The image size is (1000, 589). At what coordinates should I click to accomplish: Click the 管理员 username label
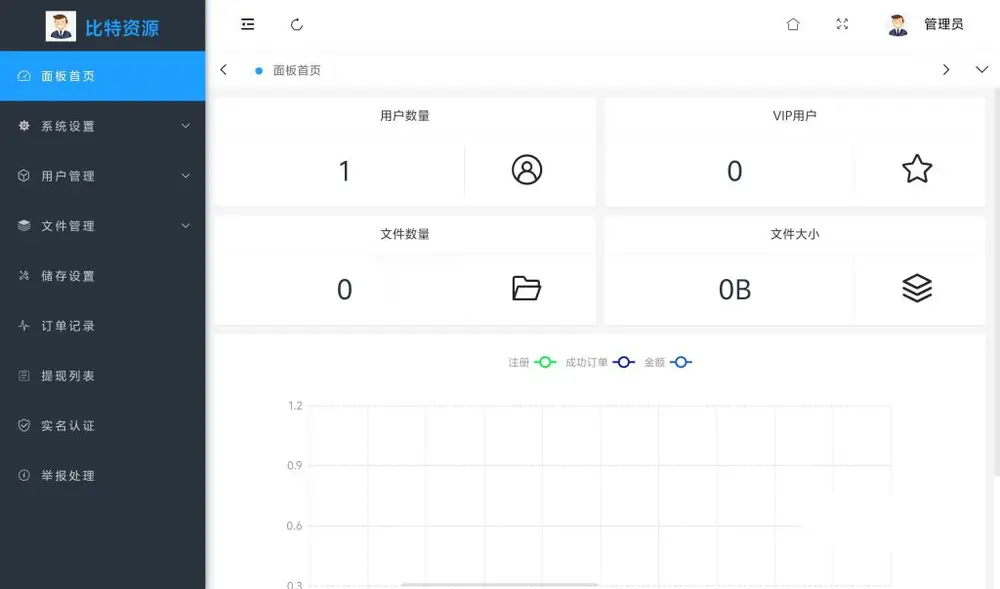pos(943,24)
